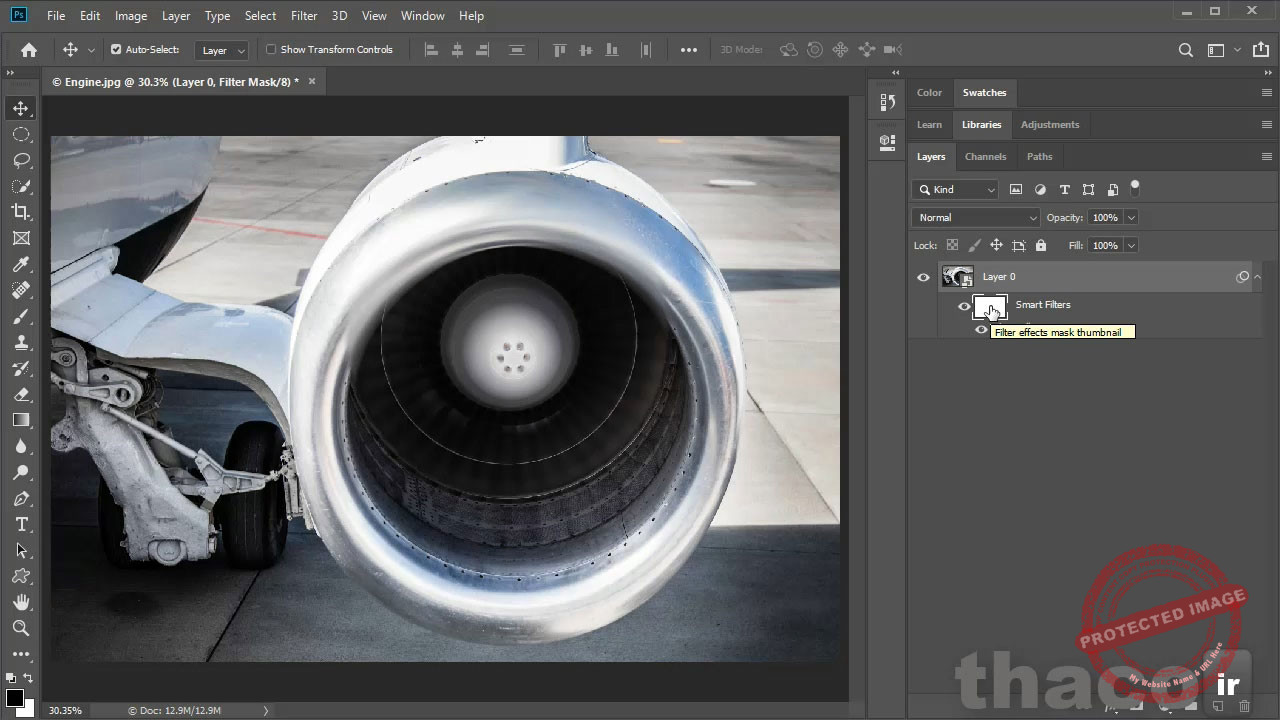Screen dimensions: 1280x720
Task: Open Opacity slider dropdown arrow
Action: coord(1132,217)
